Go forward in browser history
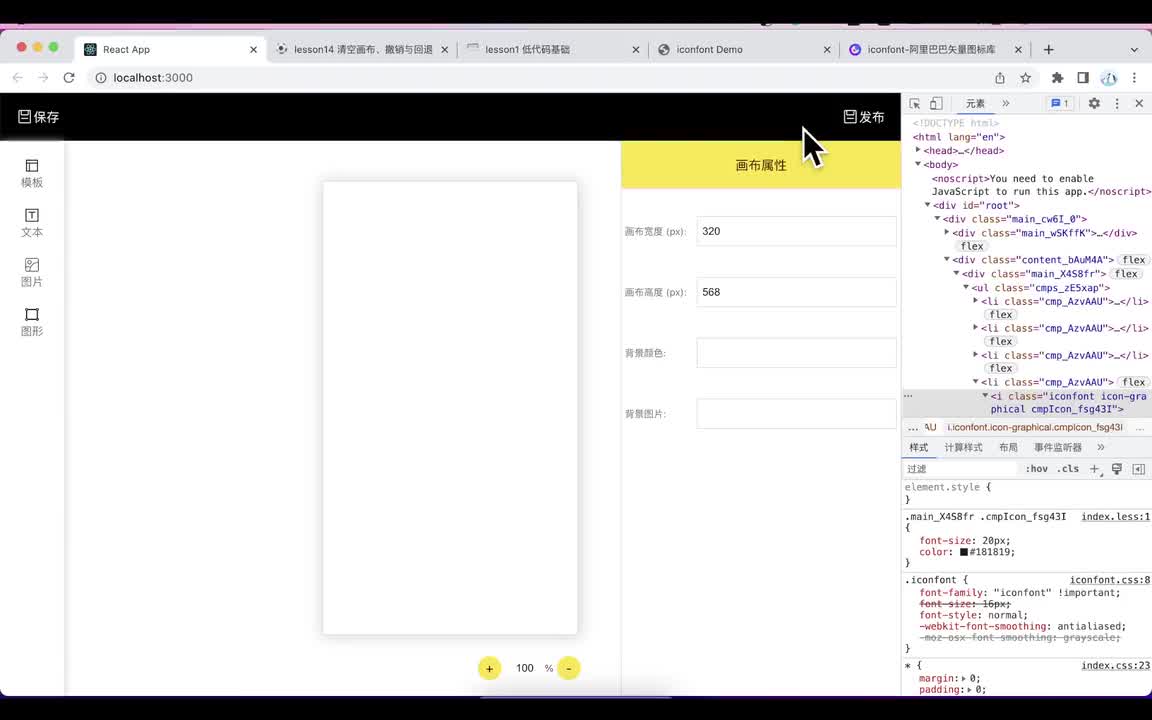The width and height of the screenshot is (1152, 720). click(43, 77)
